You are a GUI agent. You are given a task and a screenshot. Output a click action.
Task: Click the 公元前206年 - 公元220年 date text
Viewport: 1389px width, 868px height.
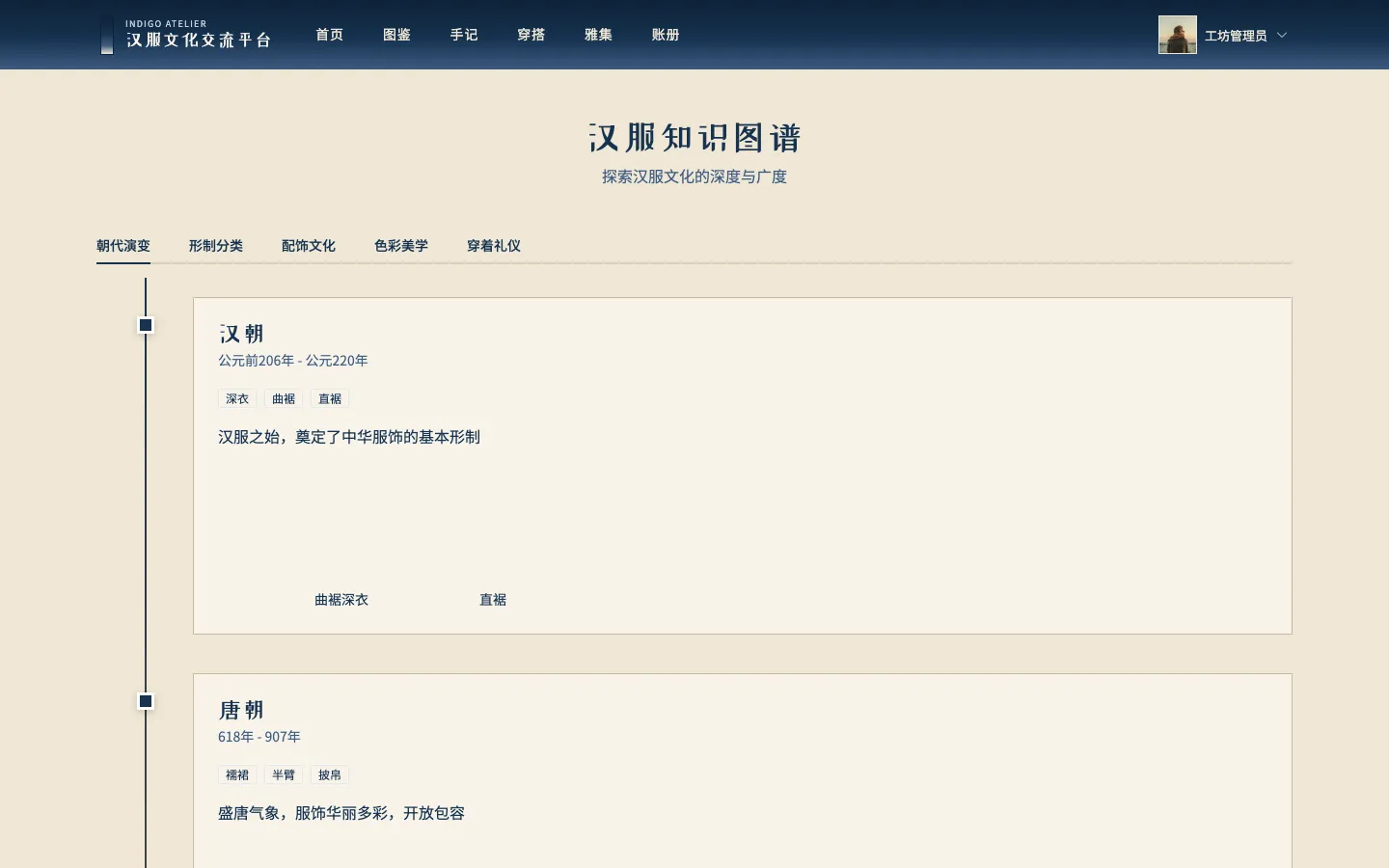click(293, 361)
